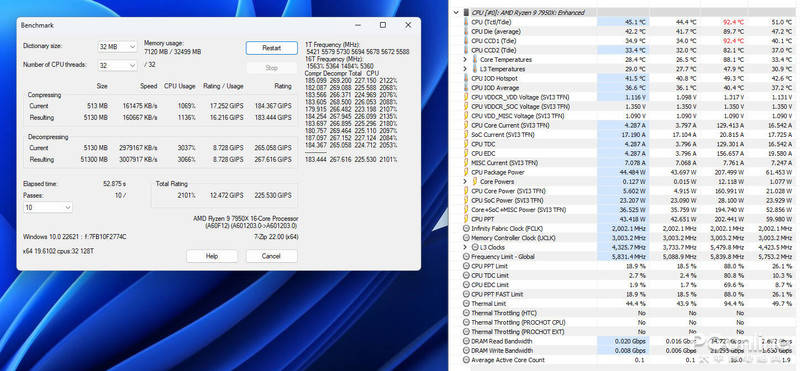Click the power icon next to CPU Package Power
Viewport: 800px width, 371px height.
(x=466, y=172)
